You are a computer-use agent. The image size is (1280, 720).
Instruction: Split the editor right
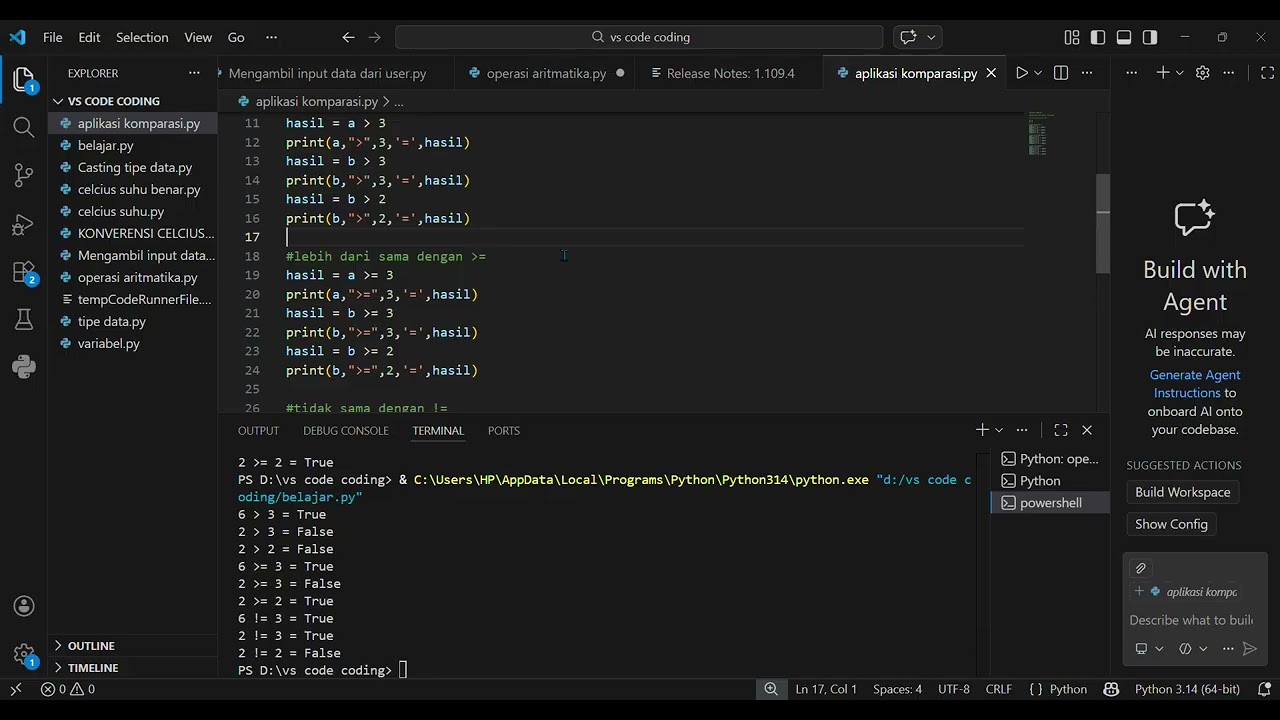pyautogui.click(x=1061, y=73)
